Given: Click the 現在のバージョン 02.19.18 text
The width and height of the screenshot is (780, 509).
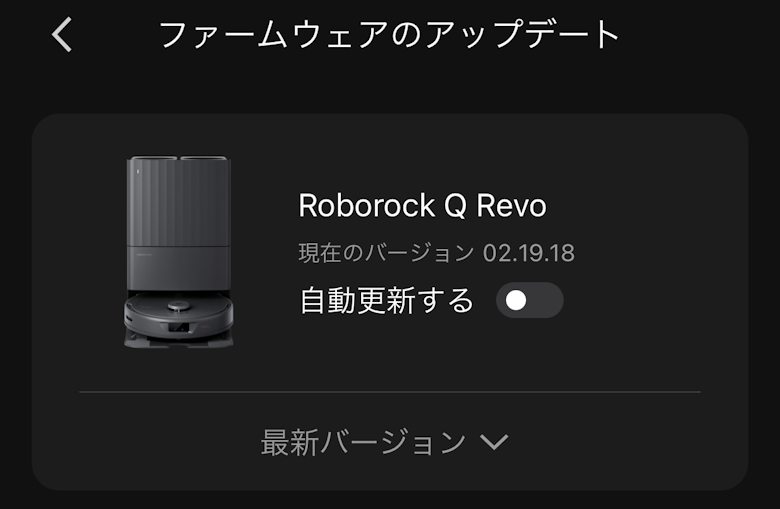Looking at the screenshot, I should pos(436,253).
